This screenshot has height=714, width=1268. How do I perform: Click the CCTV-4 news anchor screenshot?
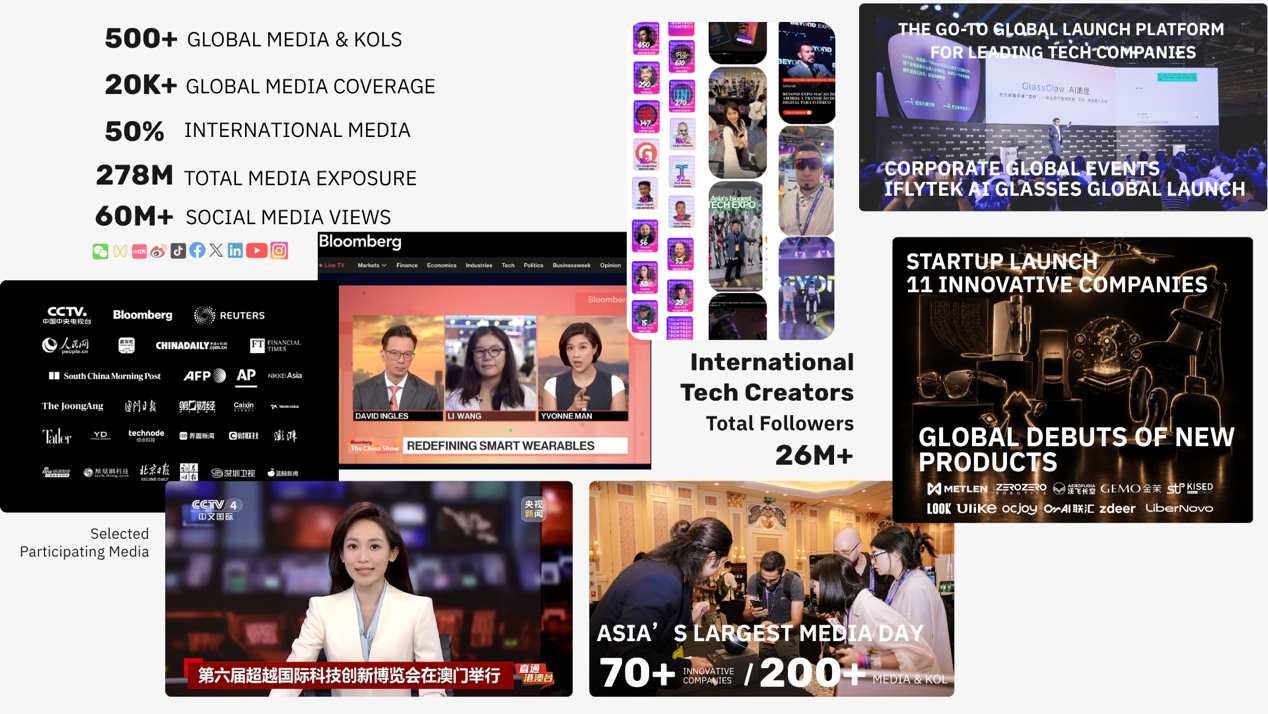click(x=369, y=588)
